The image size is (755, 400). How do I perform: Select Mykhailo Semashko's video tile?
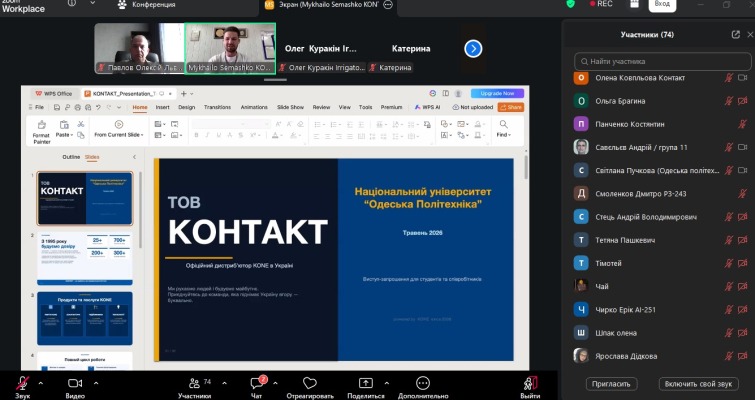pos(230,48)
